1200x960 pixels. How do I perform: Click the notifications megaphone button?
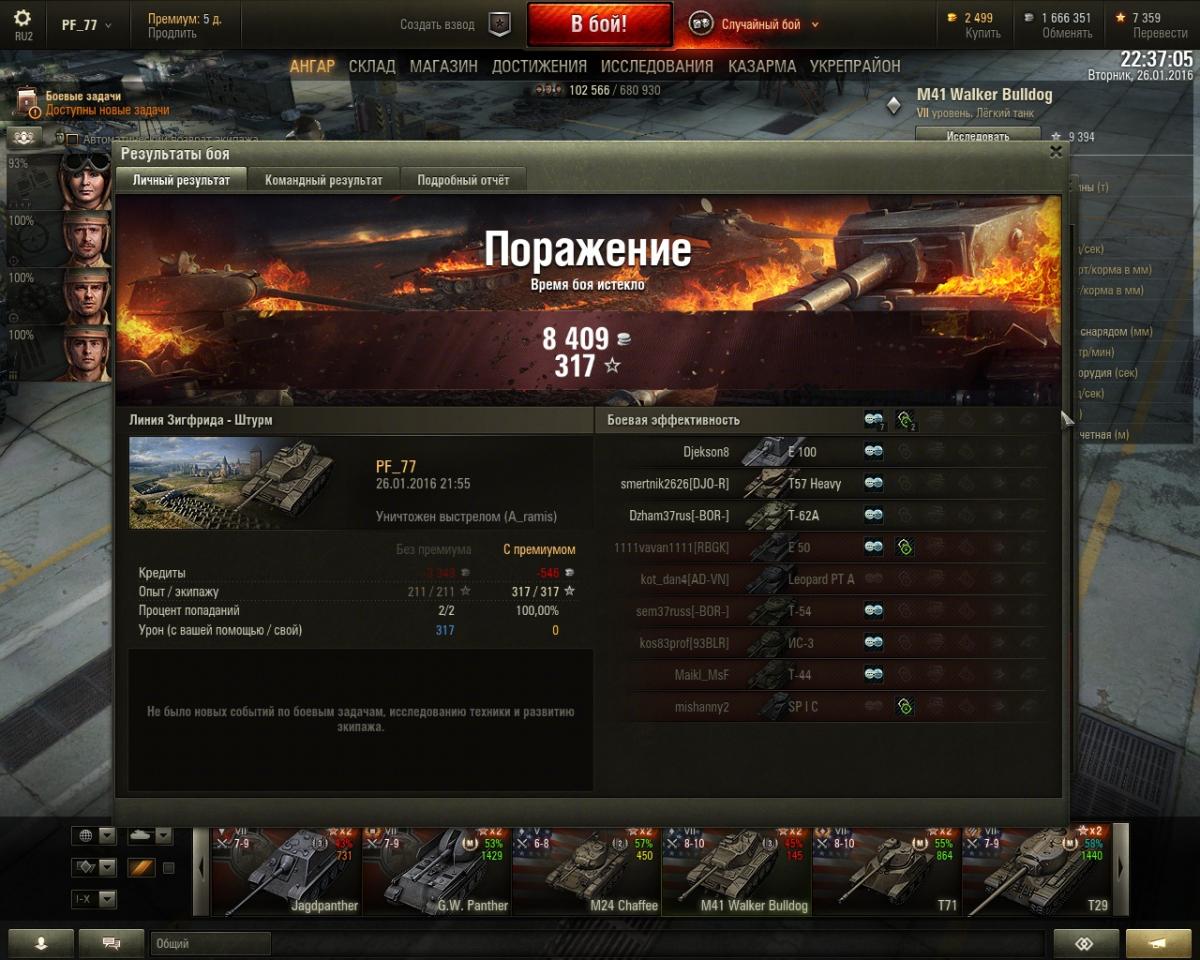tap(1158, 943)
